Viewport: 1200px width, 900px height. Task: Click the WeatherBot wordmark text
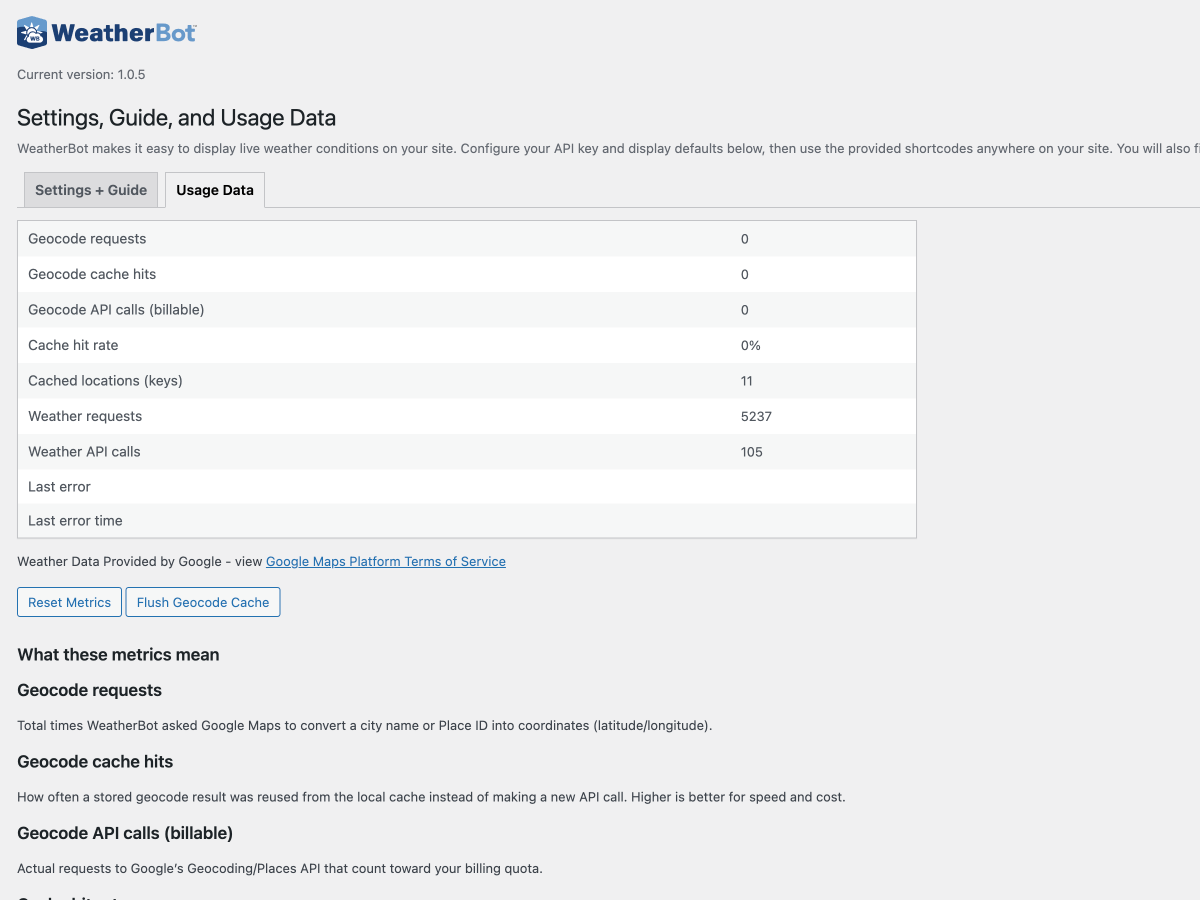123,33
